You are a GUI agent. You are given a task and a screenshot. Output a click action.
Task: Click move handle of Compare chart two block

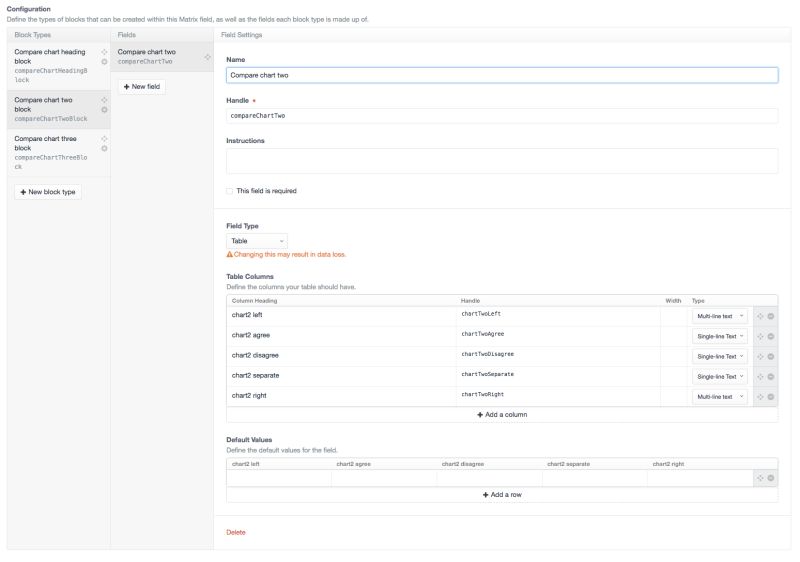coord(104,100)
